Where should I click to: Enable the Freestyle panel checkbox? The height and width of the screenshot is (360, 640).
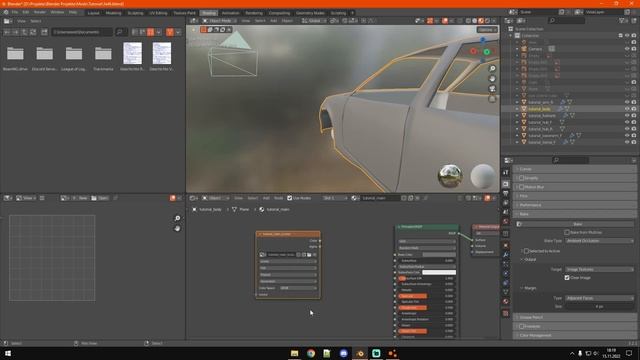(x=521, y=326)
